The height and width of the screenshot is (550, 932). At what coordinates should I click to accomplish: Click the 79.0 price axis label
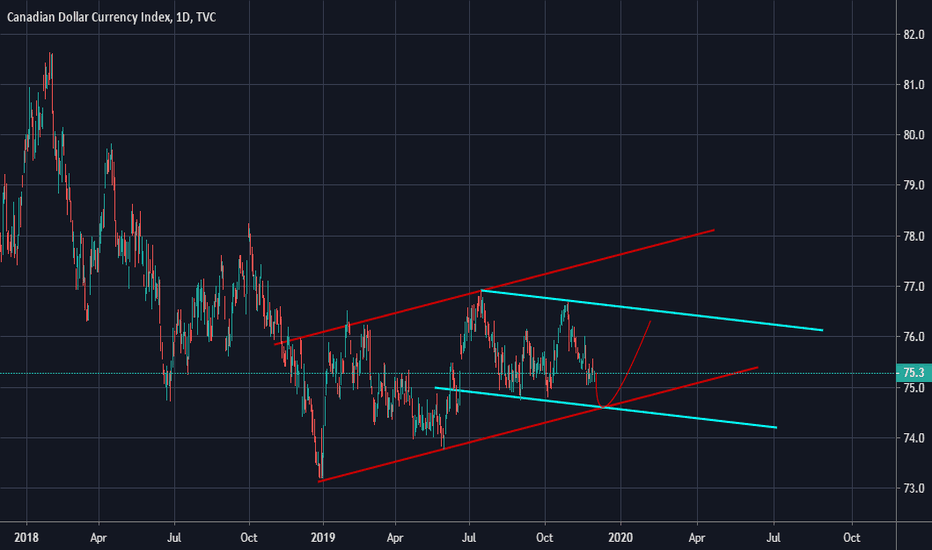click(914, 186)
